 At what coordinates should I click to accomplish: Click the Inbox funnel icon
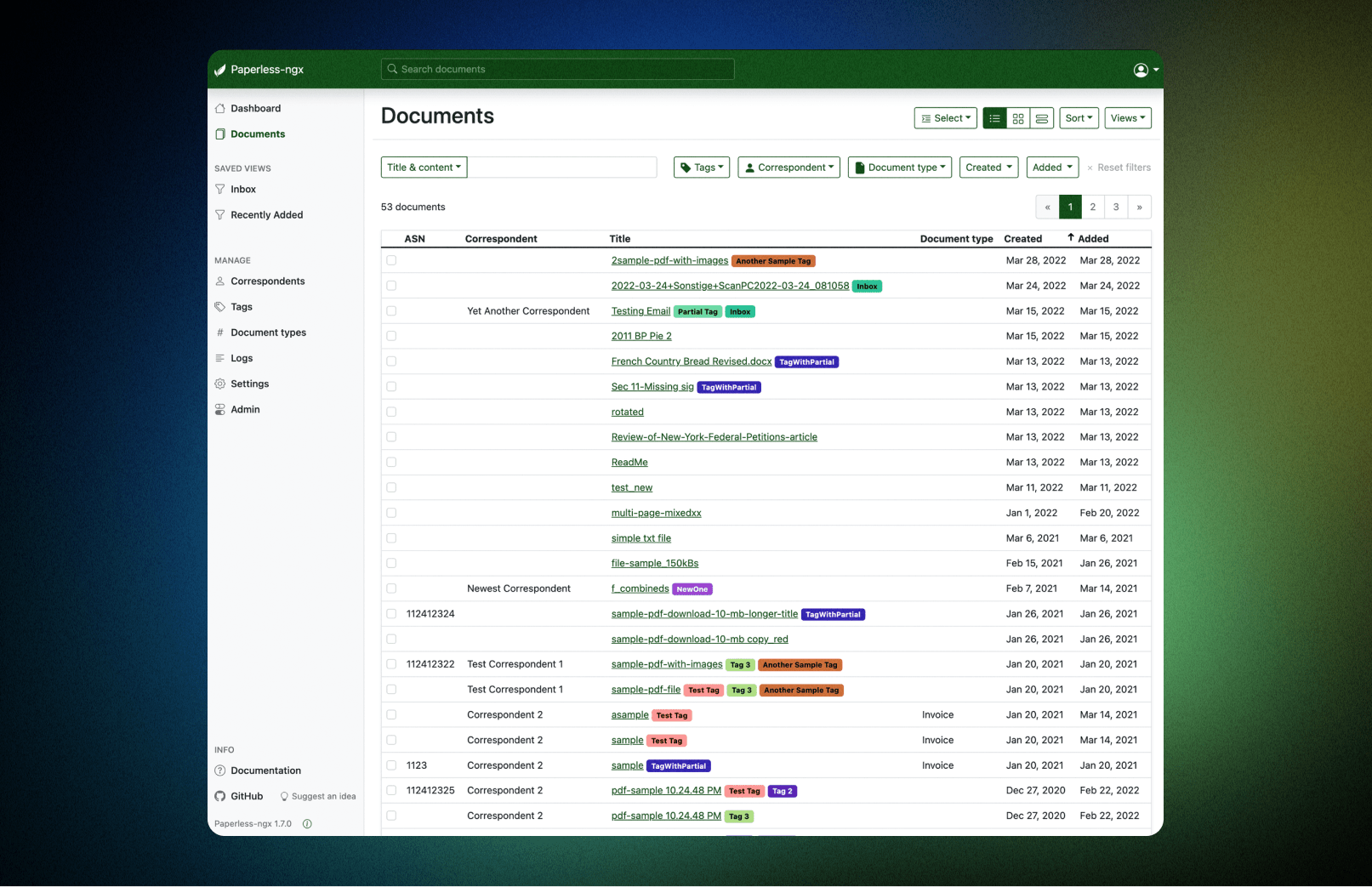coord(220,189)
